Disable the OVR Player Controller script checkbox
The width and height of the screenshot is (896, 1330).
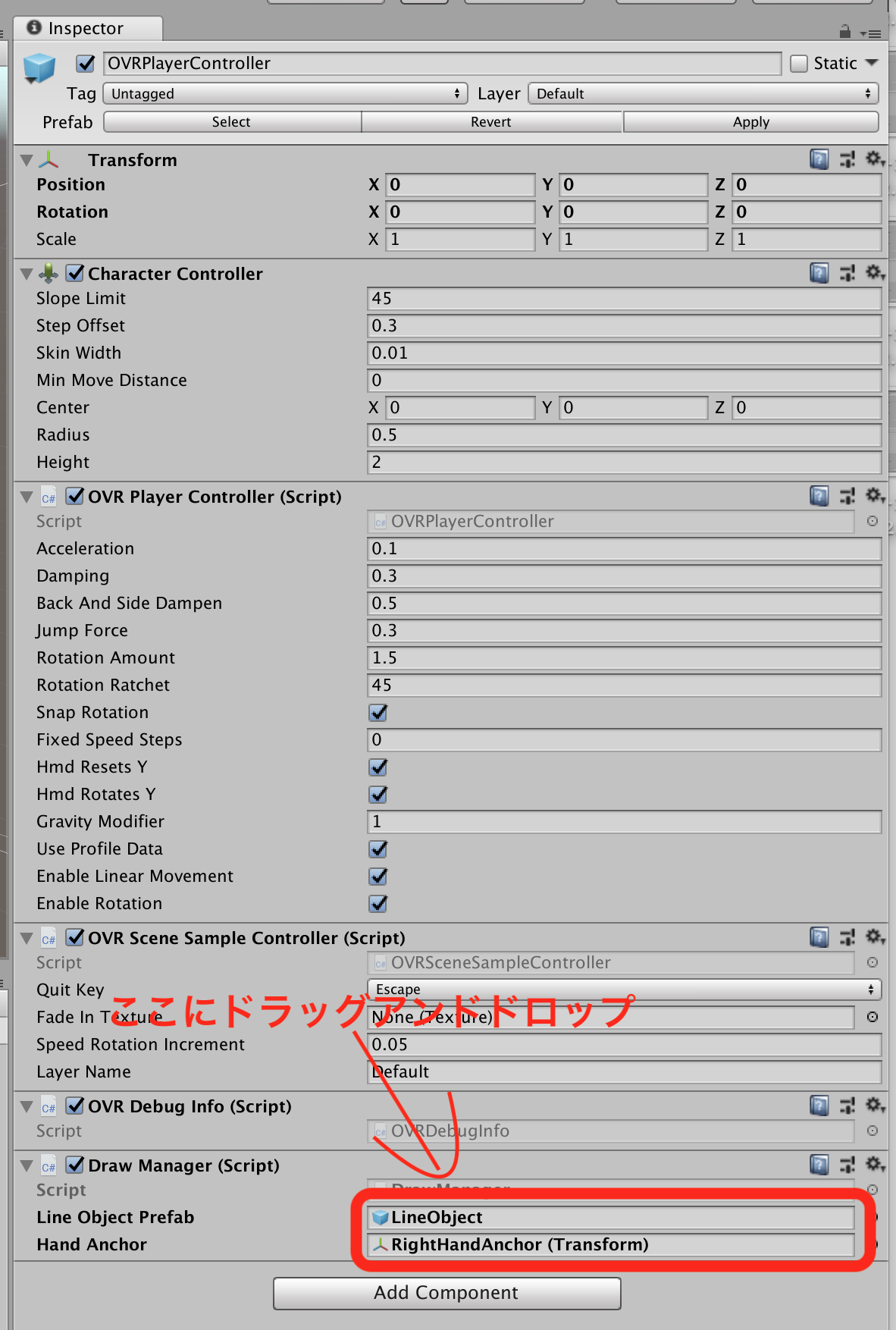(75, 495)
